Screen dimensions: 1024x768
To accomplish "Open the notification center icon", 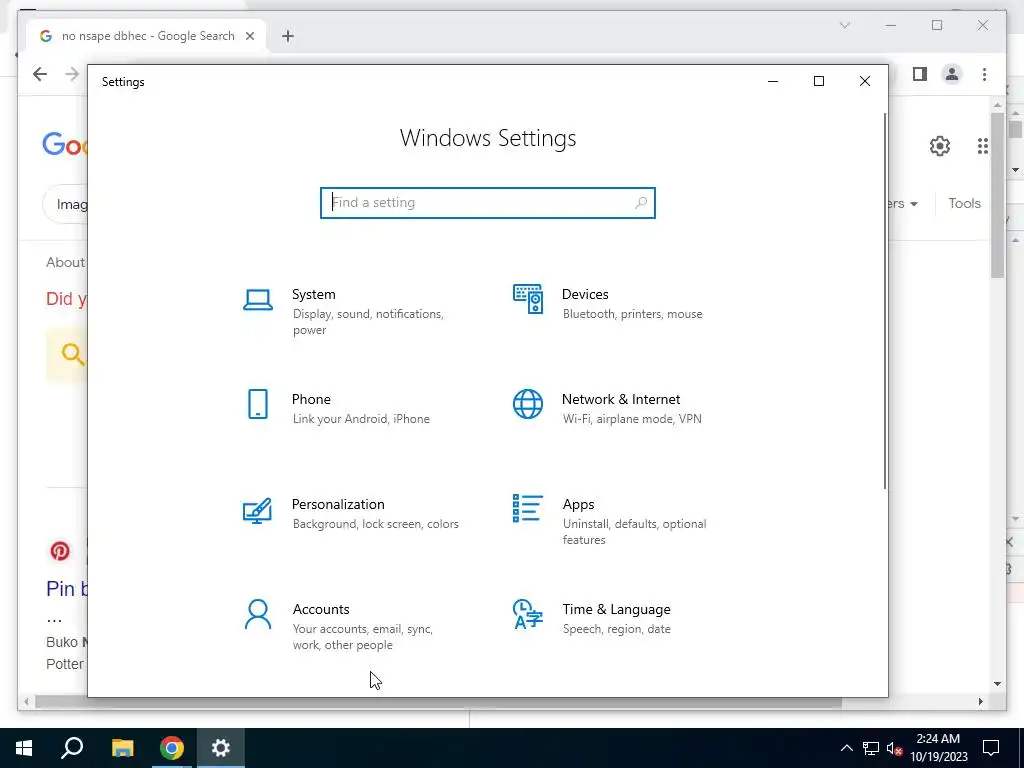I will [991, 748].
